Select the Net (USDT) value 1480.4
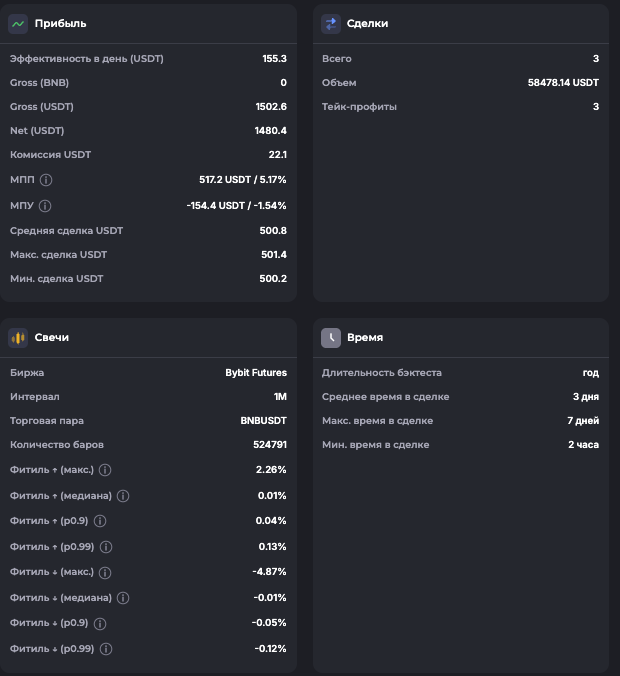Screen dimensions: 620x676 (270, 131)
